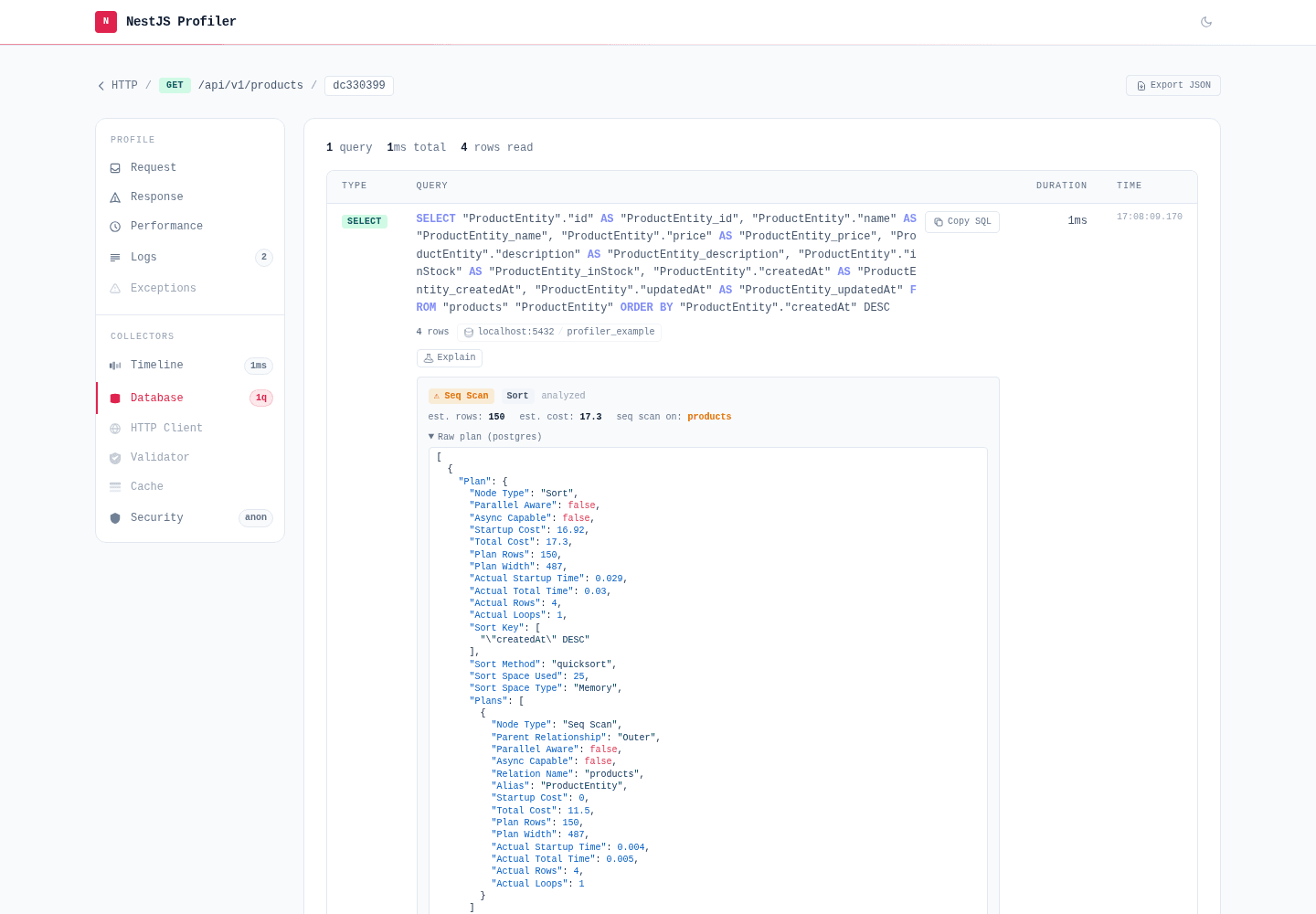The image size is (1316, 914).
Task: Open the Cache collector
Action: click(x=190, y=487)
